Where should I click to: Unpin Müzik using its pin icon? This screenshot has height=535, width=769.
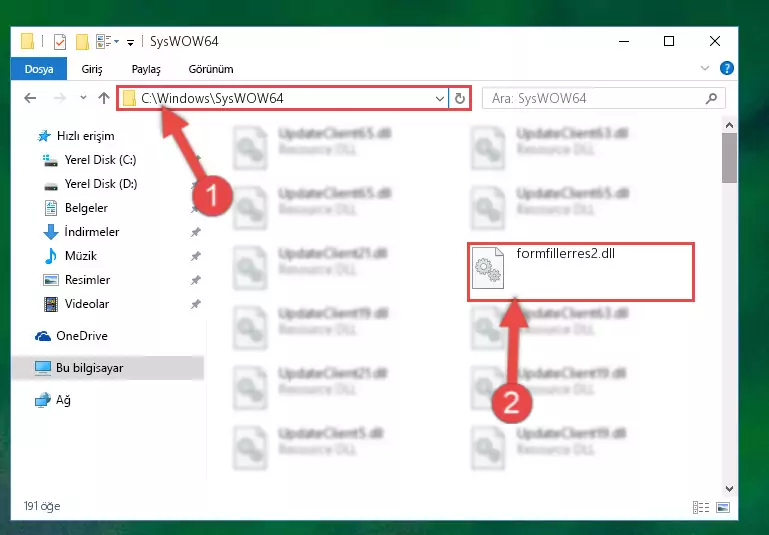pos(195,256)
